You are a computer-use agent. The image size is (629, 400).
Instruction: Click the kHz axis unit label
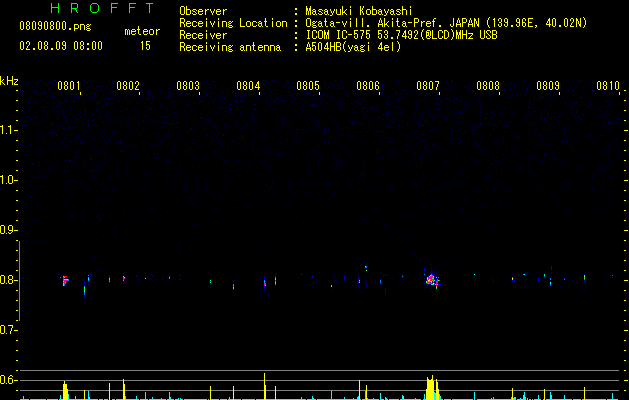(9, 81)
